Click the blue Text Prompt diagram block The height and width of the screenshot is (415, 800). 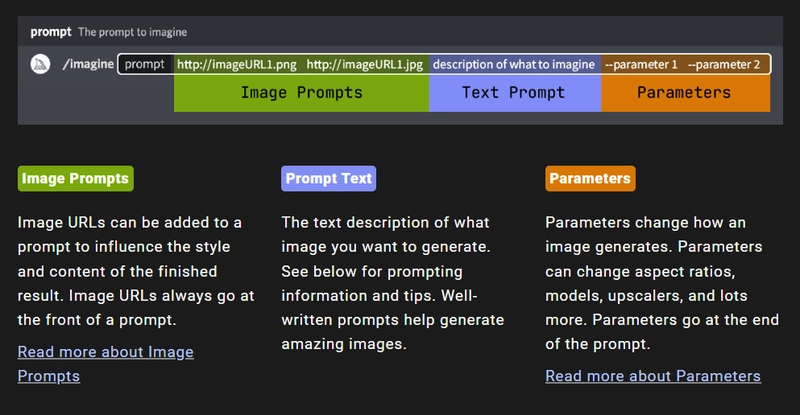pos(515,93)
